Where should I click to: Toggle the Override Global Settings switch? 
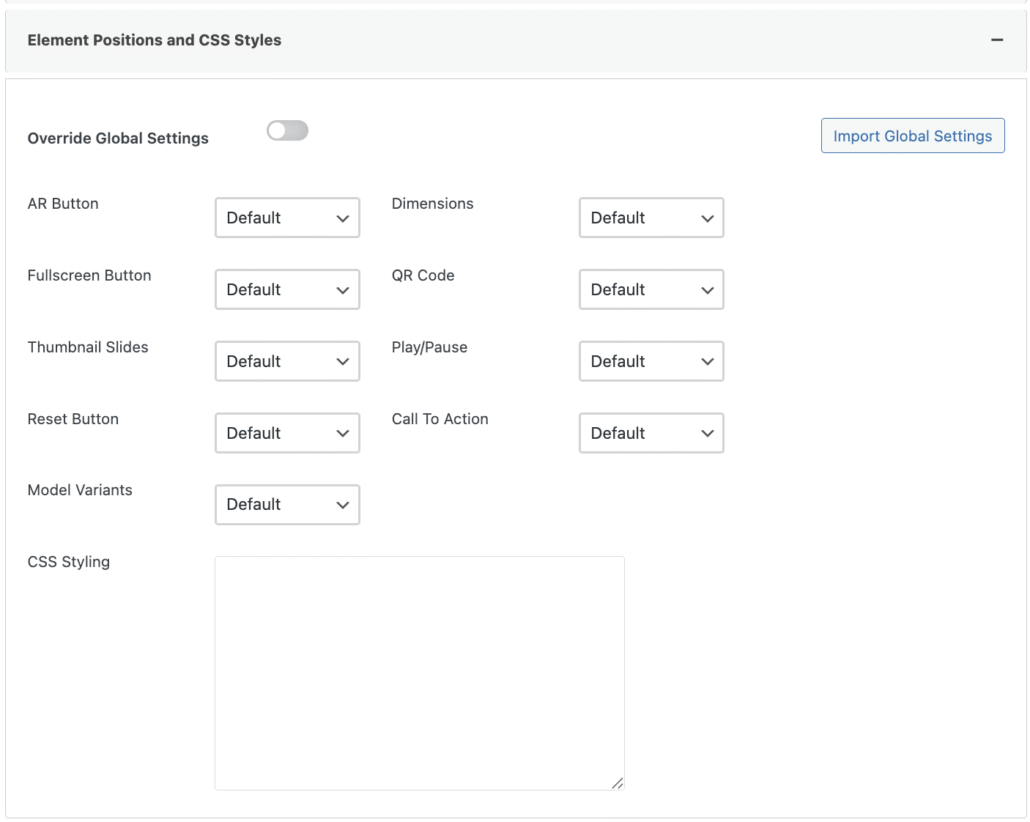pyautogui.click(x=288, y=131)
